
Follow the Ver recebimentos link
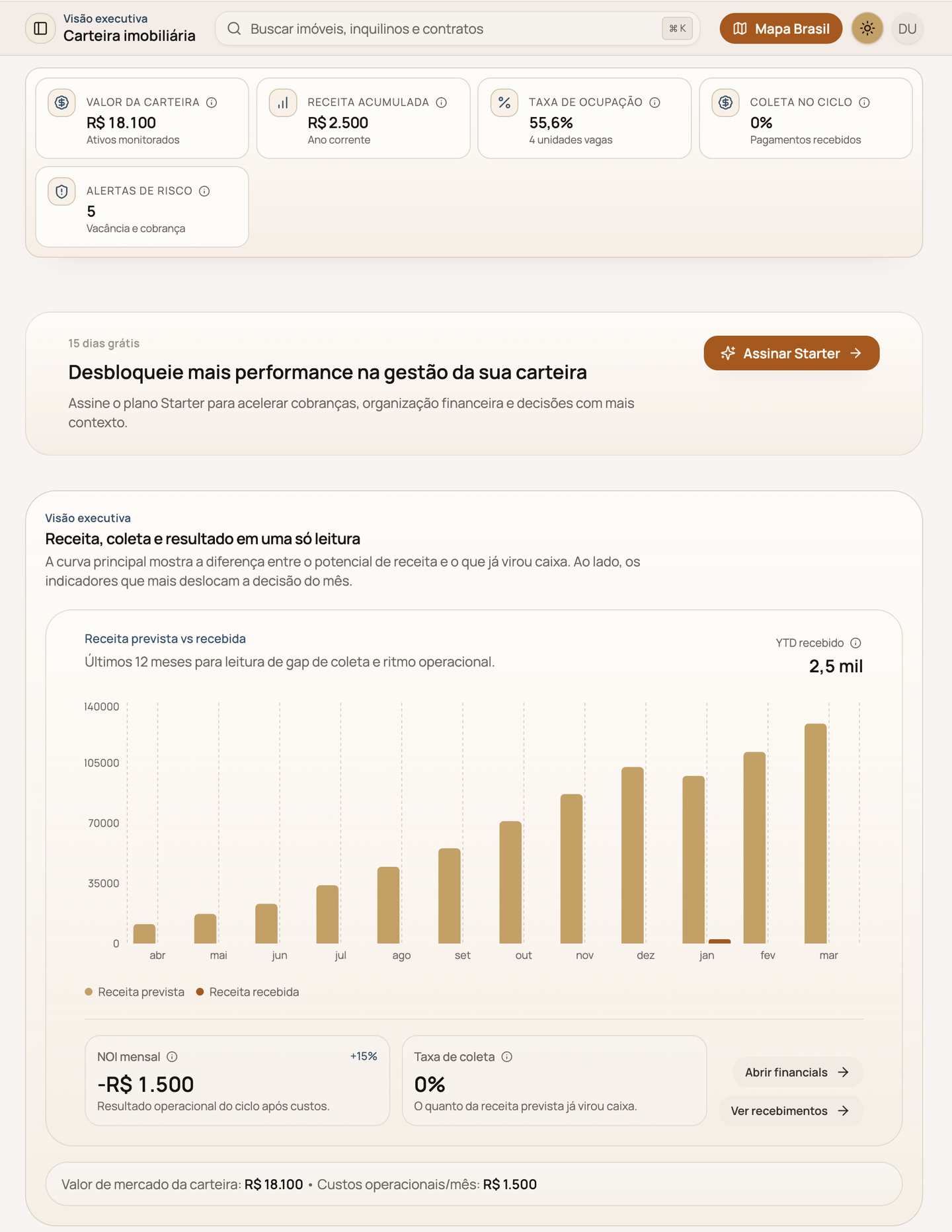791,1110
